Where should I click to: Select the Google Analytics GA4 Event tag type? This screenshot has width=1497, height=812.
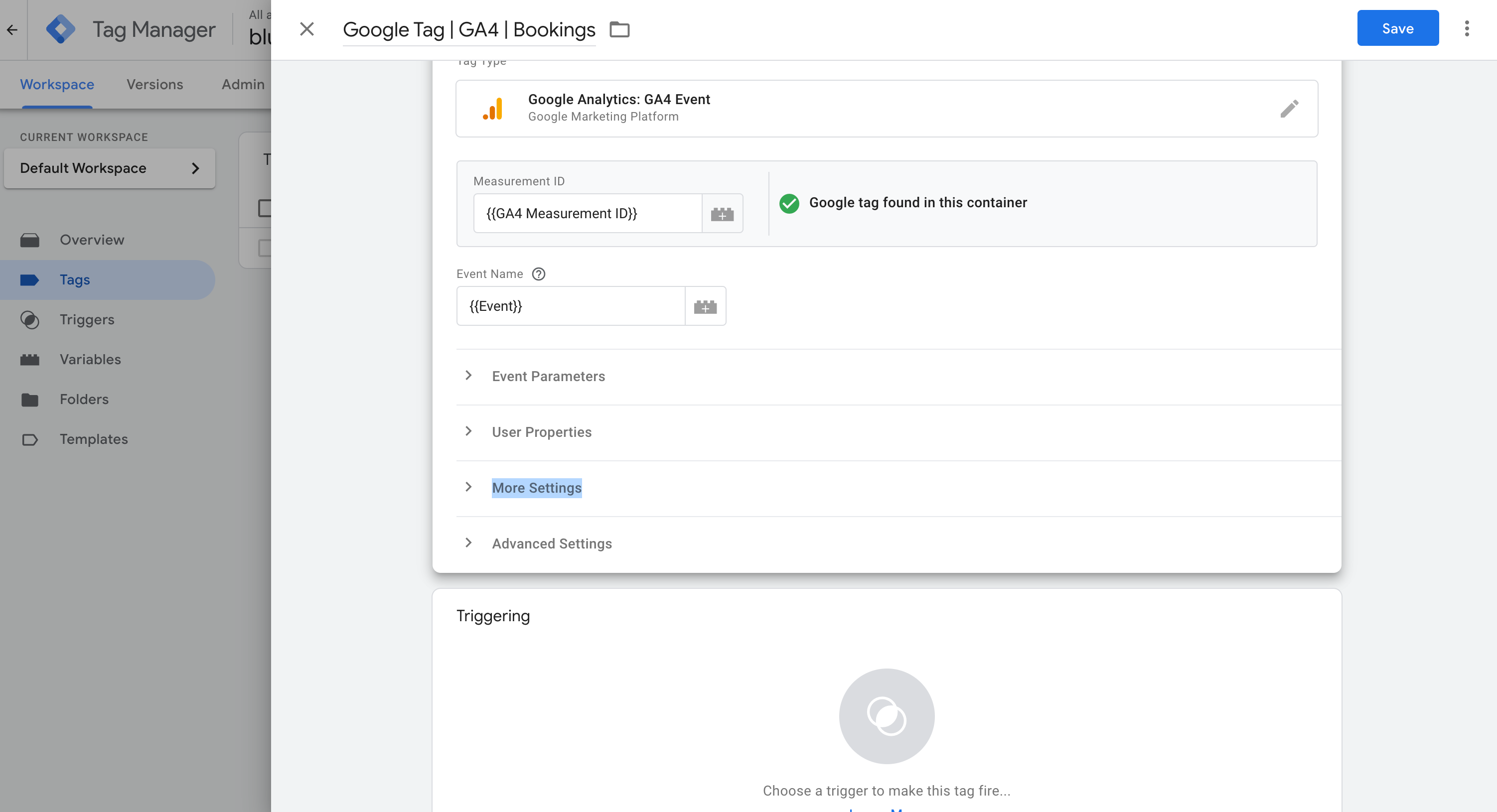pyautogui.click(x=886, y=109)
